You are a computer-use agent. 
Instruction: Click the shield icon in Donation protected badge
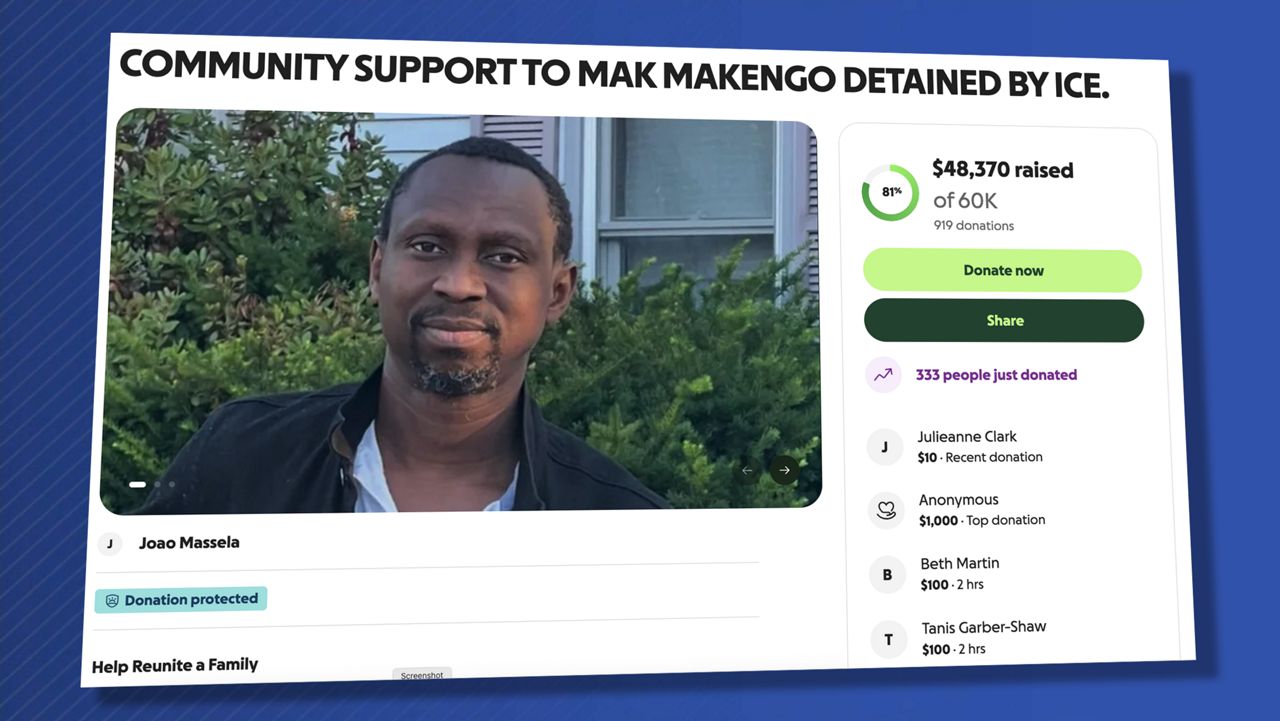[x=112, y=601]
